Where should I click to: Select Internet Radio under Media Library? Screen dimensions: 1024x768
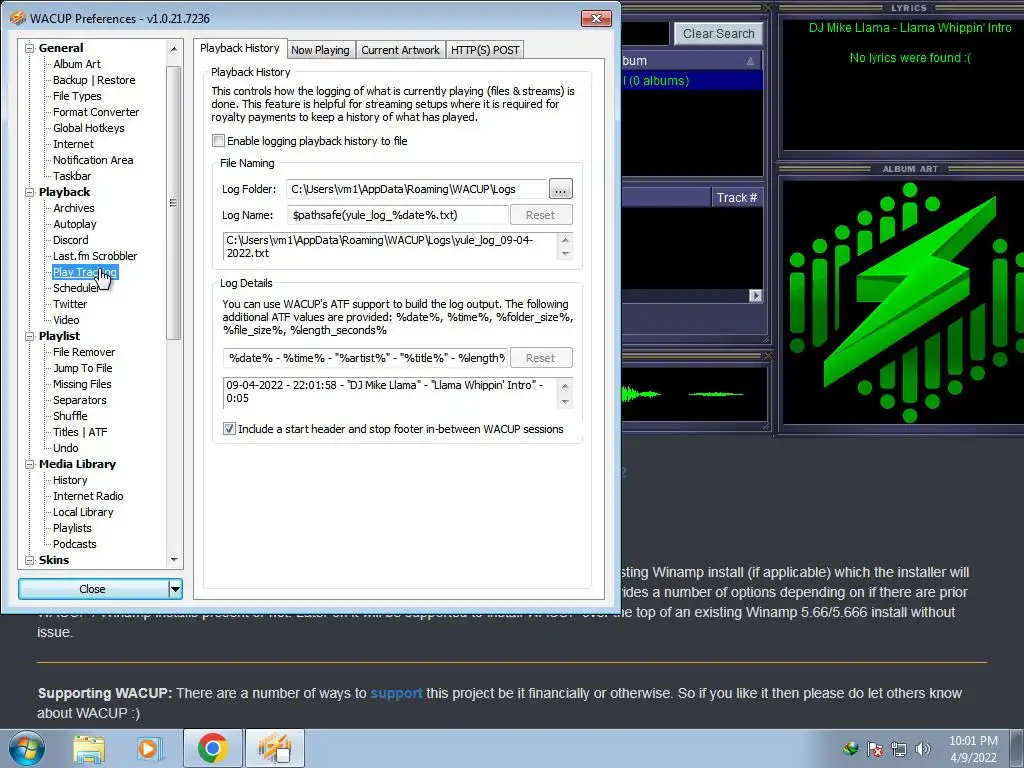tap(88, 496)
